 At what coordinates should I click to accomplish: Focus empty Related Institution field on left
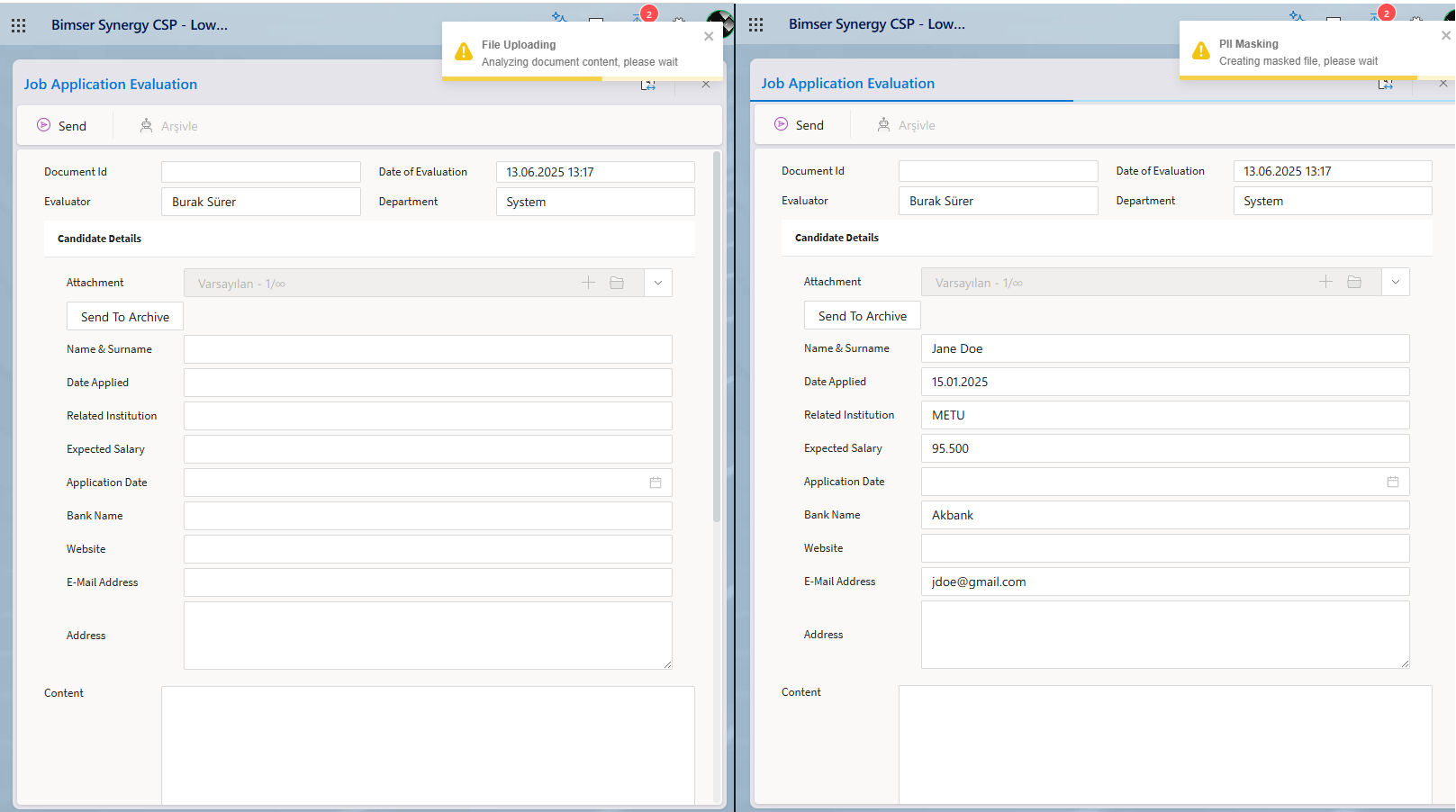coord(428,416)
